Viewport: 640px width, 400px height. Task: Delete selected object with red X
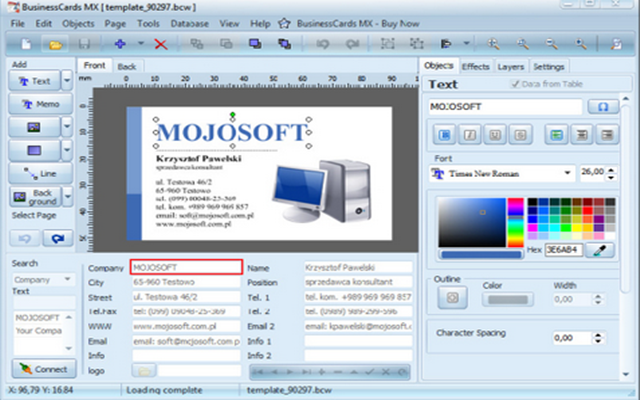[161, 44]
